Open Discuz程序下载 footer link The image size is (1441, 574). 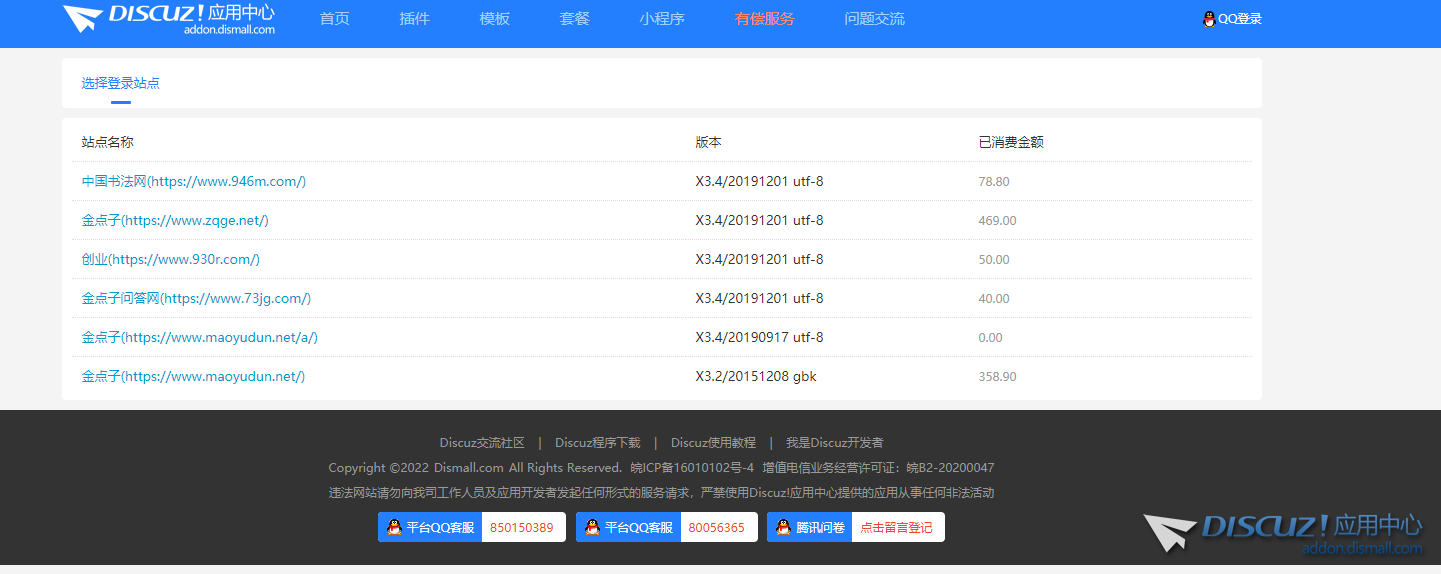click(x=598, y=443)
